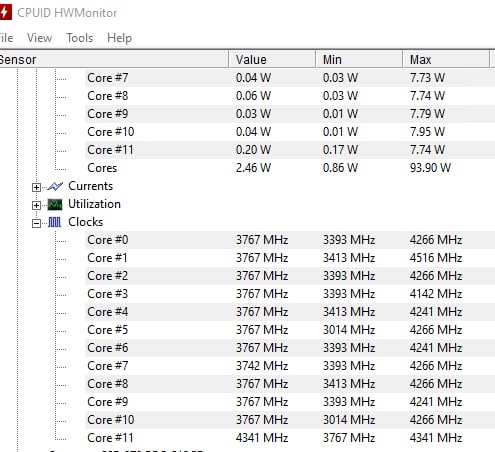Select power row Core #11 at 0.20 W
The image size is (495, 452).
[290, 150]
